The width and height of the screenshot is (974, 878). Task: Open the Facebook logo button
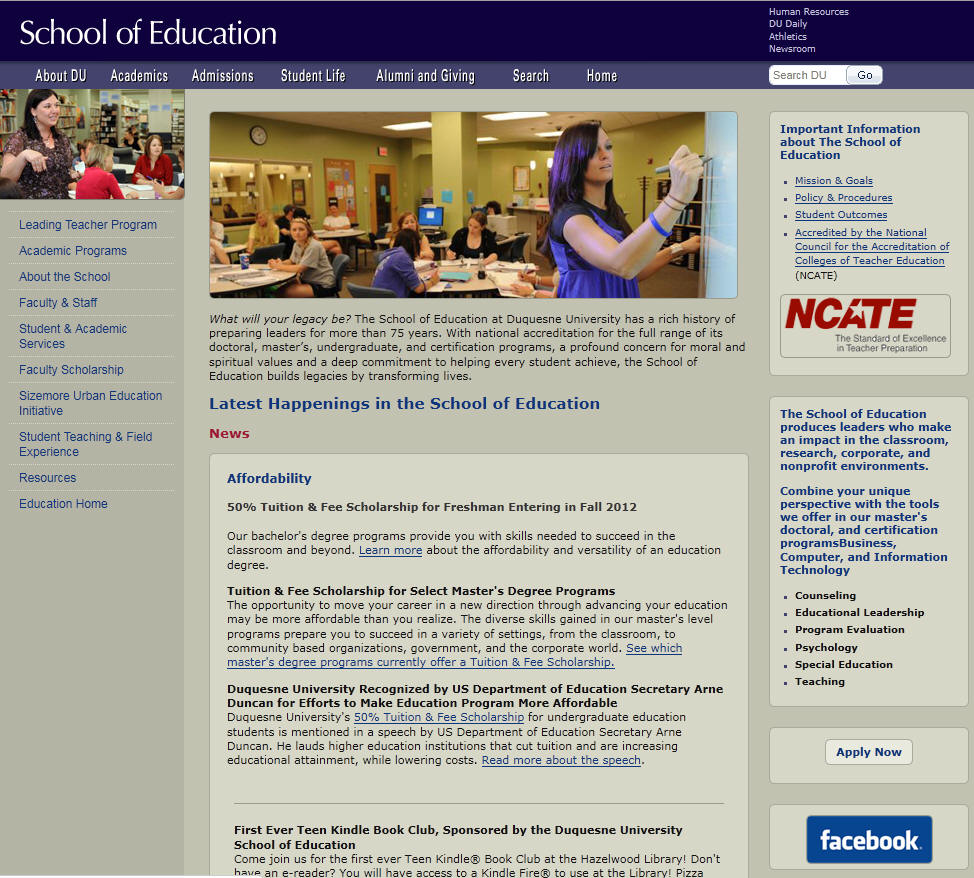869,839
